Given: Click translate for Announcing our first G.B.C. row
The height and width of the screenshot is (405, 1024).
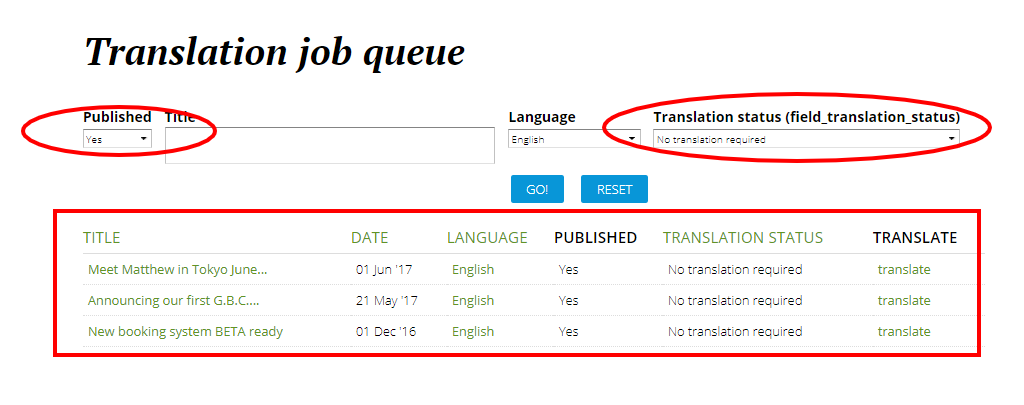Looking at the screenshot, I should [904, 300].
